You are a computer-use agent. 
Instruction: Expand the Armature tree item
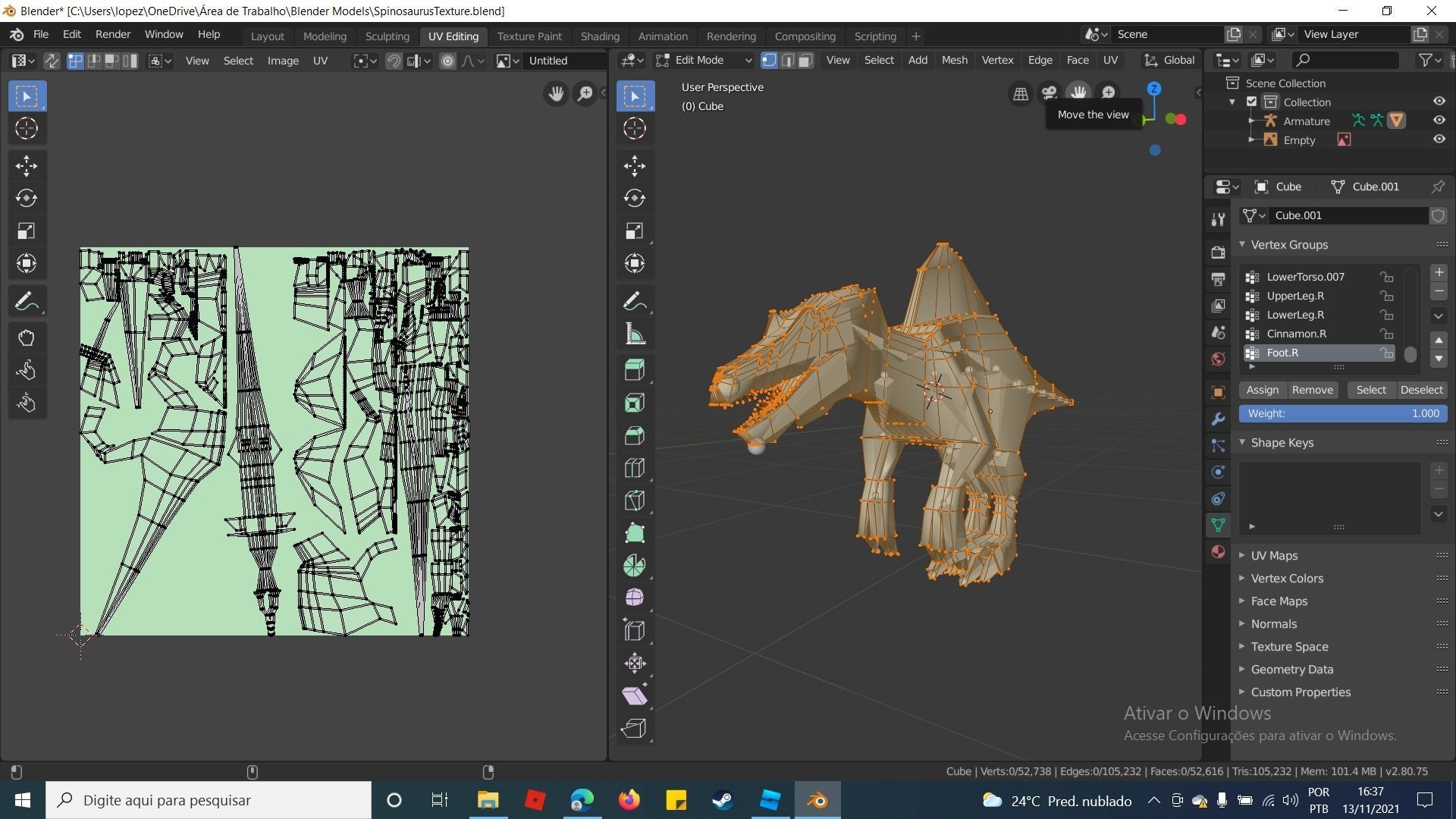[x=1251, y=121]
